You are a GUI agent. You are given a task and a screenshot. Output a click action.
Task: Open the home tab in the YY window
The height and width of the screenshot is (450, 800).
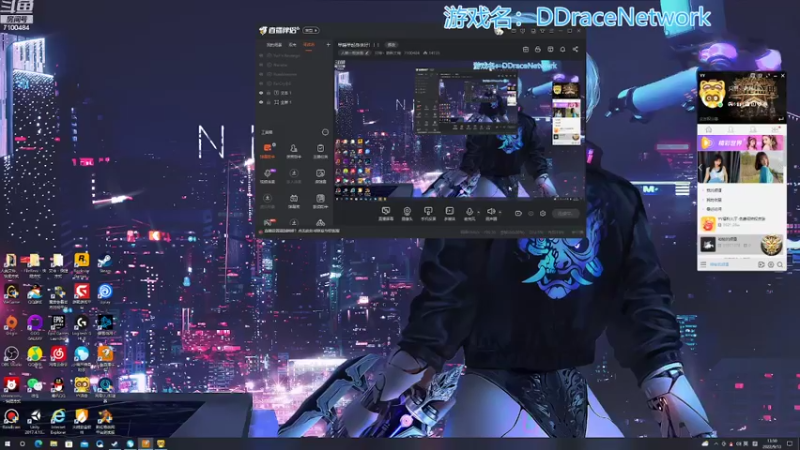[708, 130]
